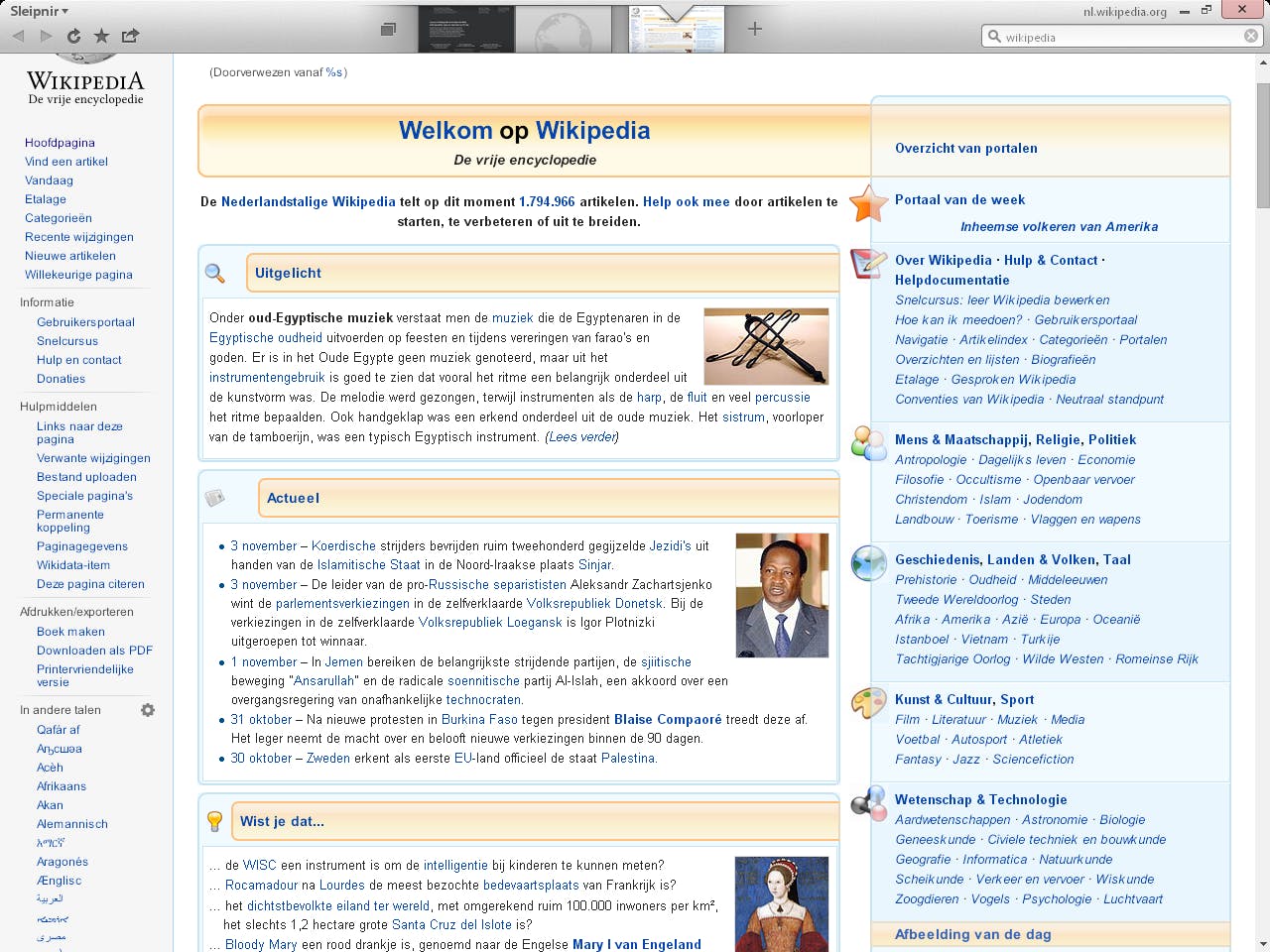
Task: Collapse the 'In andere talen' section
Action: coord(61,710)
